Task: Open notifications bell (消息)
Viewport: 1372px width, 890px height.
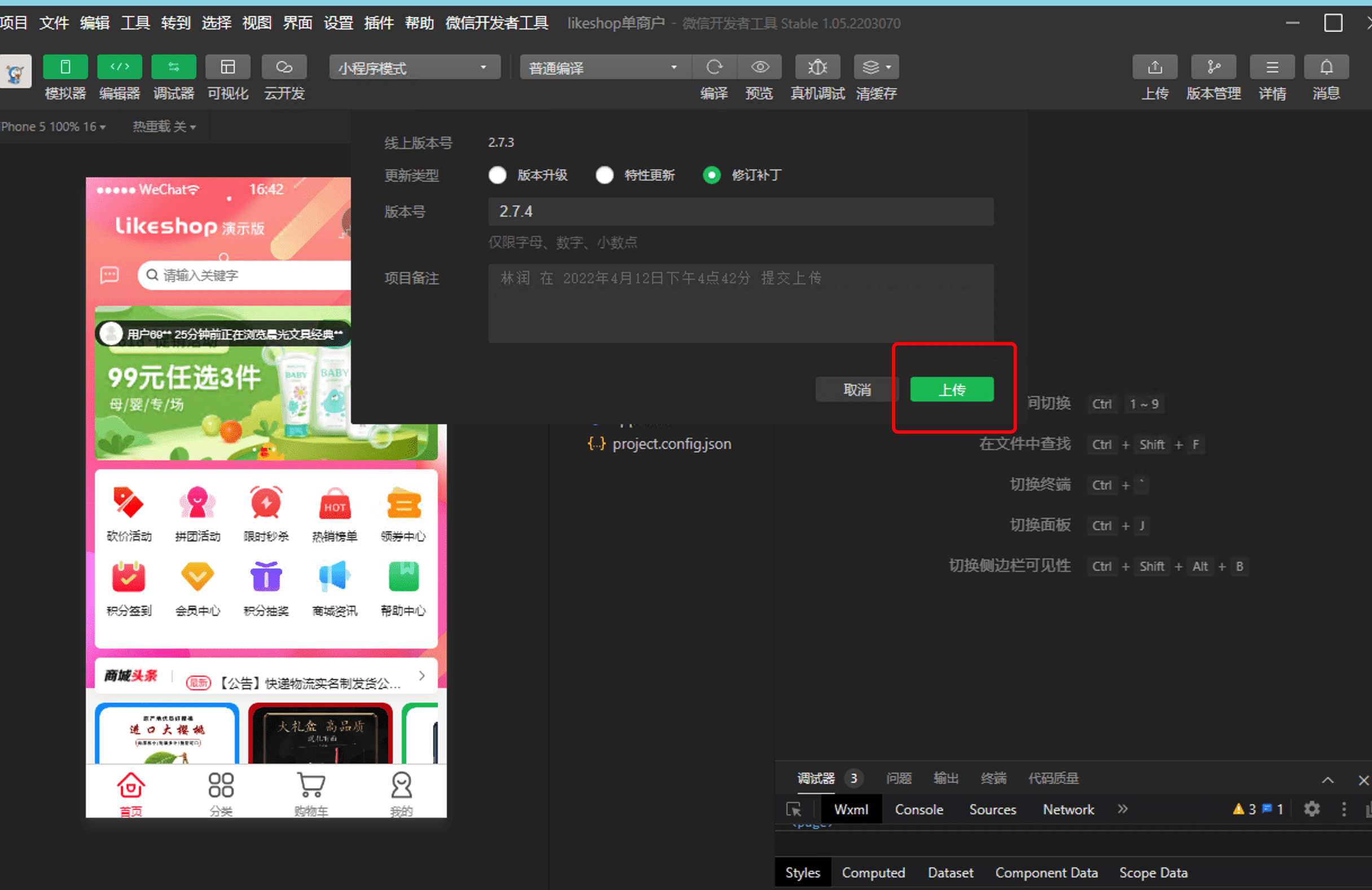Action: 1326,68
